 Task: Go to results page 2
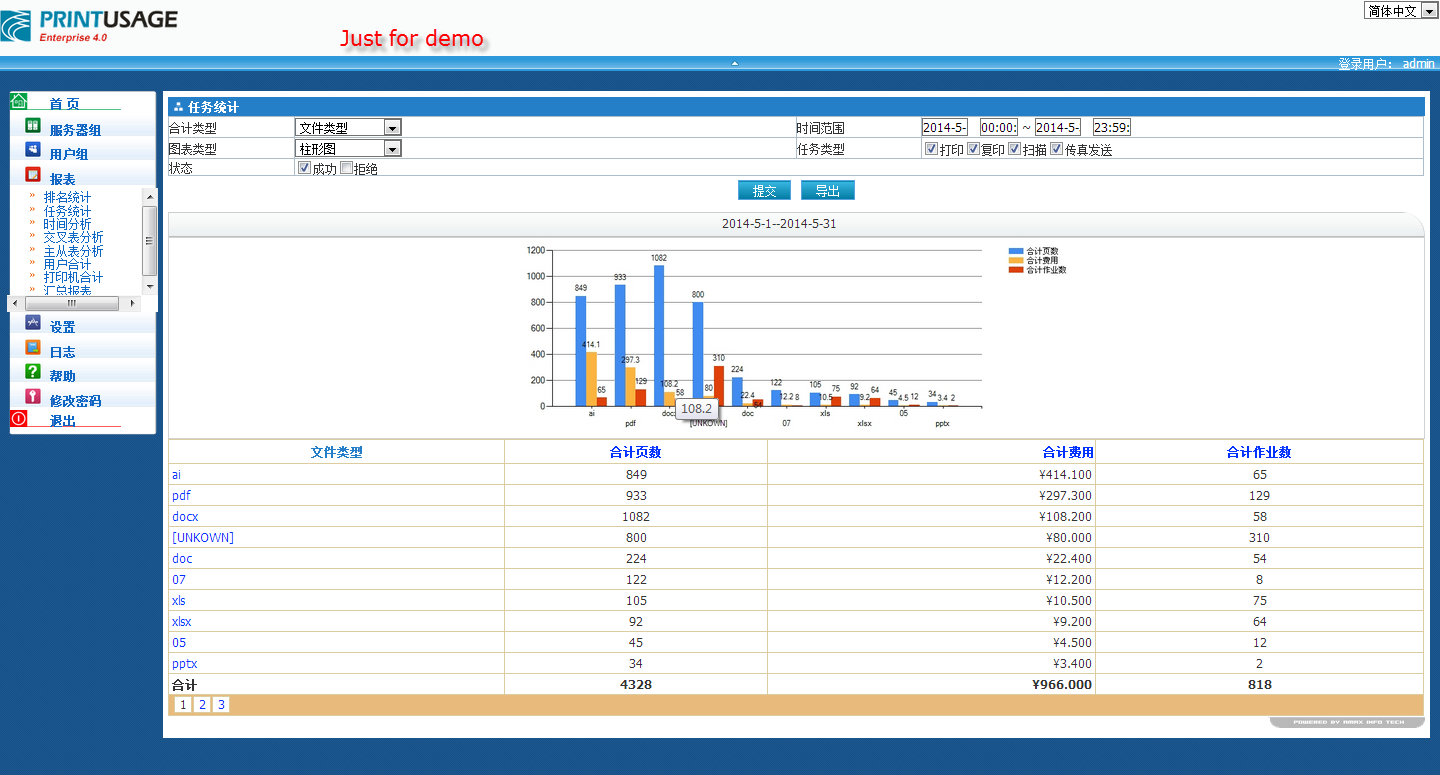coord(202,705)
